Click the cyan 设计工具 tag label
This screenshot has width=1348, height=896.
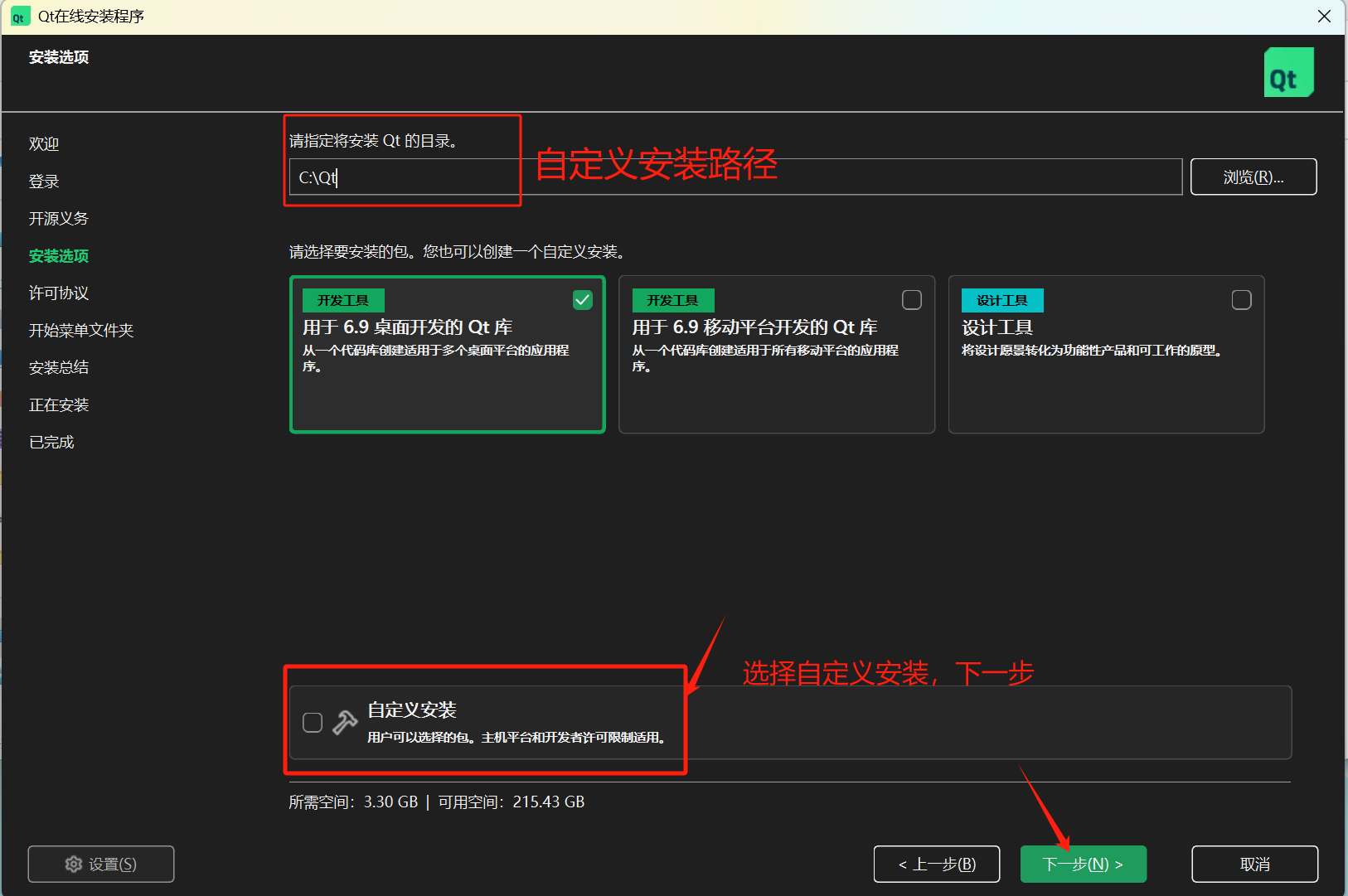pos(1002,300)
